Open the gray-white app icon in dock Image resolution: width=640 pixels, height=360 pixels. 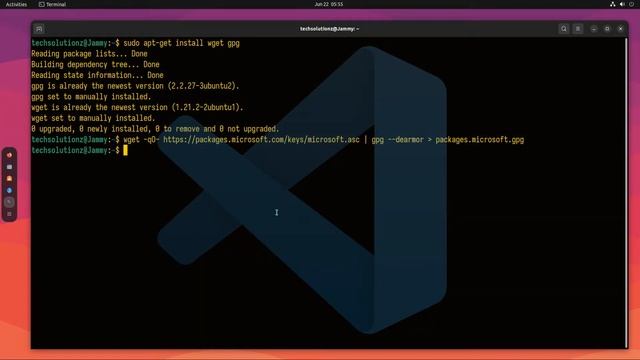click(9, 167)
